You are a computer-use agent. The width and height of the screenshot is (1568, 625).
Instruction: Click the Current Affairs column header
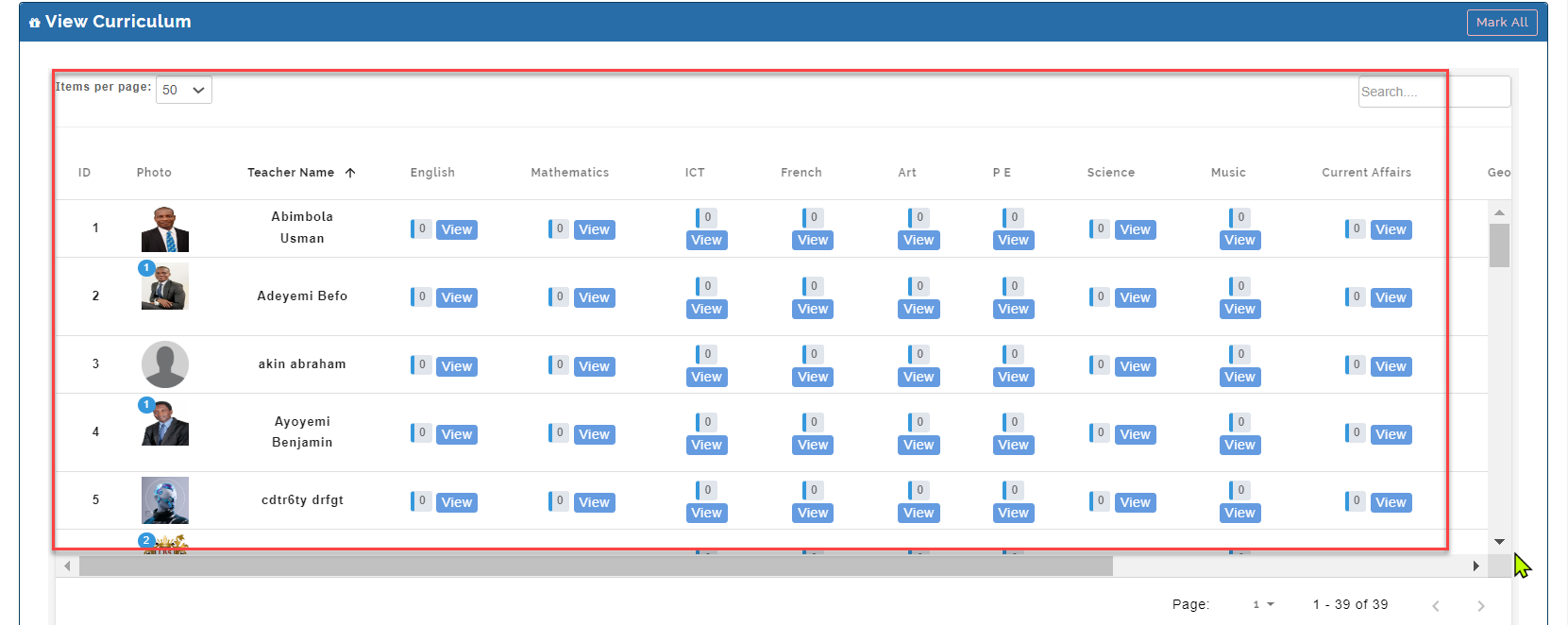click(1366, 173)
